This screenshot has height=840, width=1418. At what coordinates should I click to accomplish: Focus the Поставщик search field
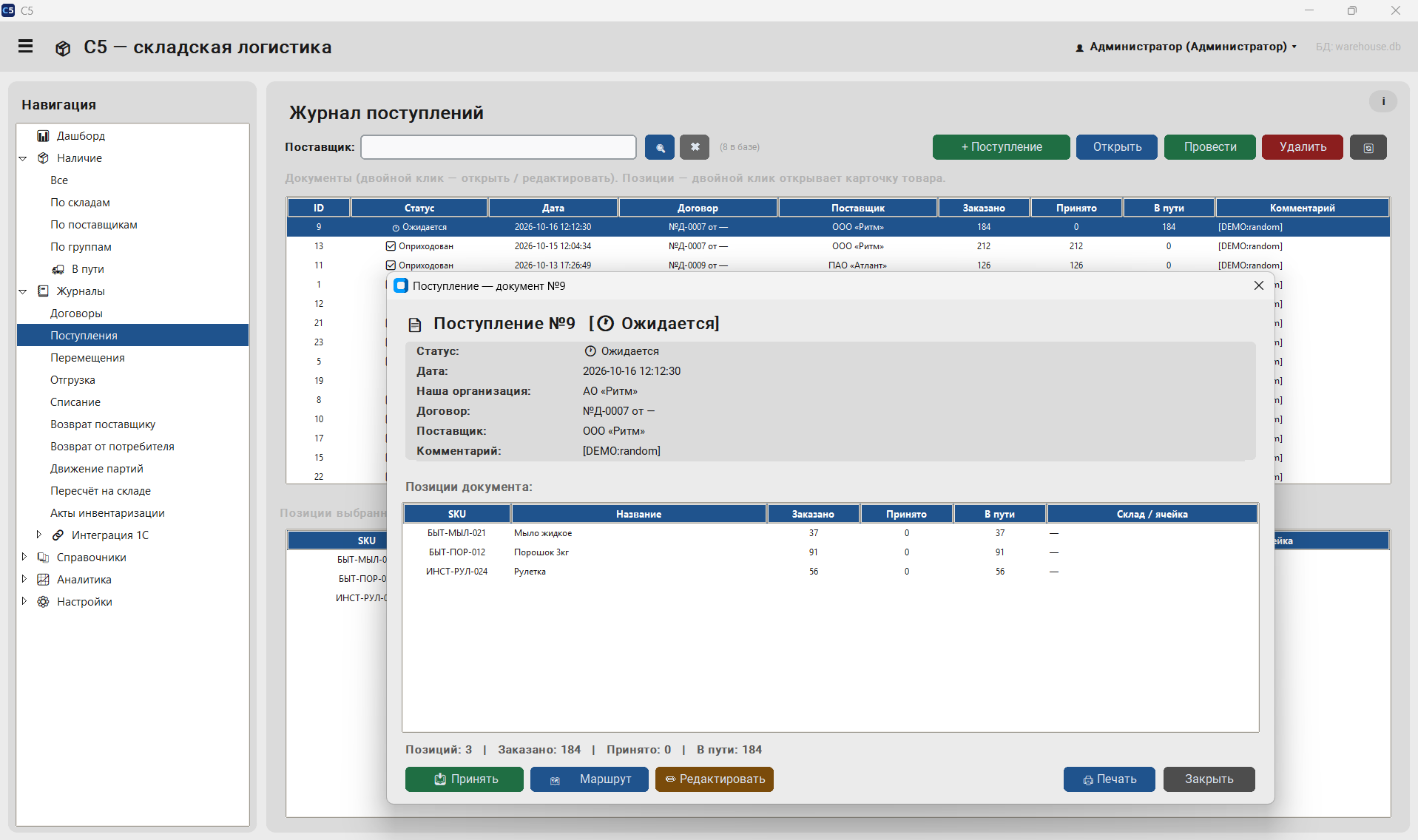pyautogui.click(x=498, y=147)
